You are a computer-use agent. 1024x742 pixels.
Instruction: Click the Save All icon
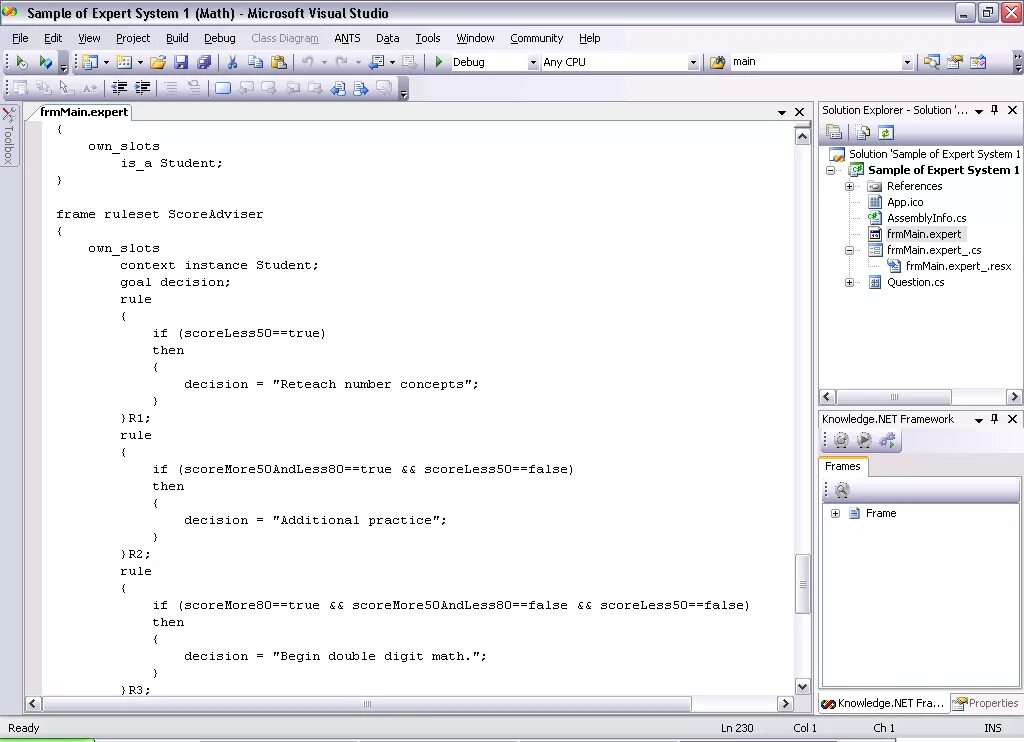pyautogui.click(x=204, y=62)
